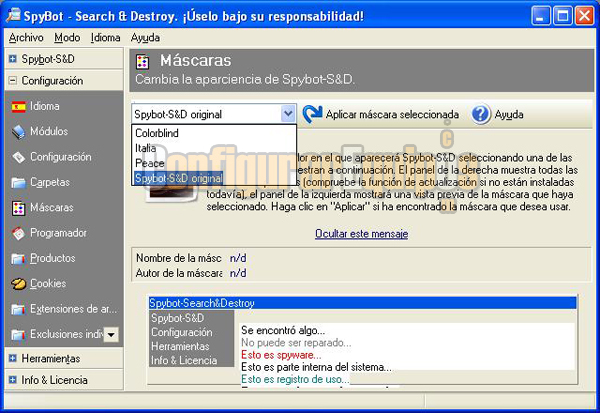
Task: Open the Idioma menu
Action: (106, 38)
